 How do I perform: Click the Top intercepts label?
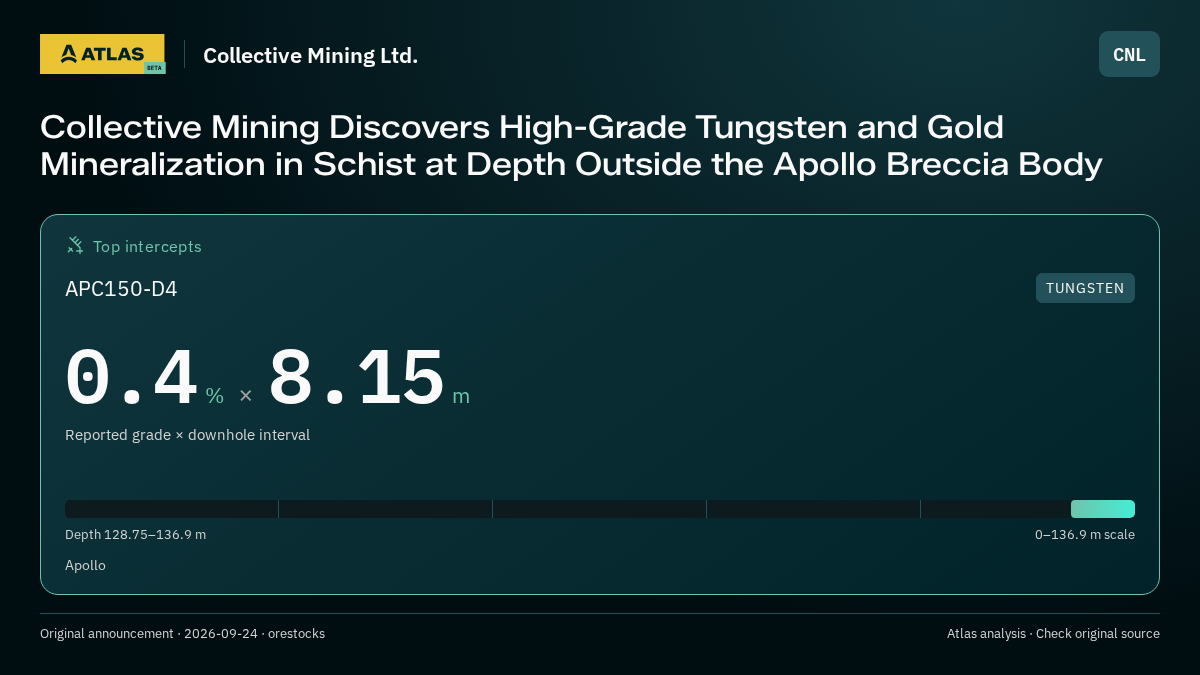pos(147,246)
